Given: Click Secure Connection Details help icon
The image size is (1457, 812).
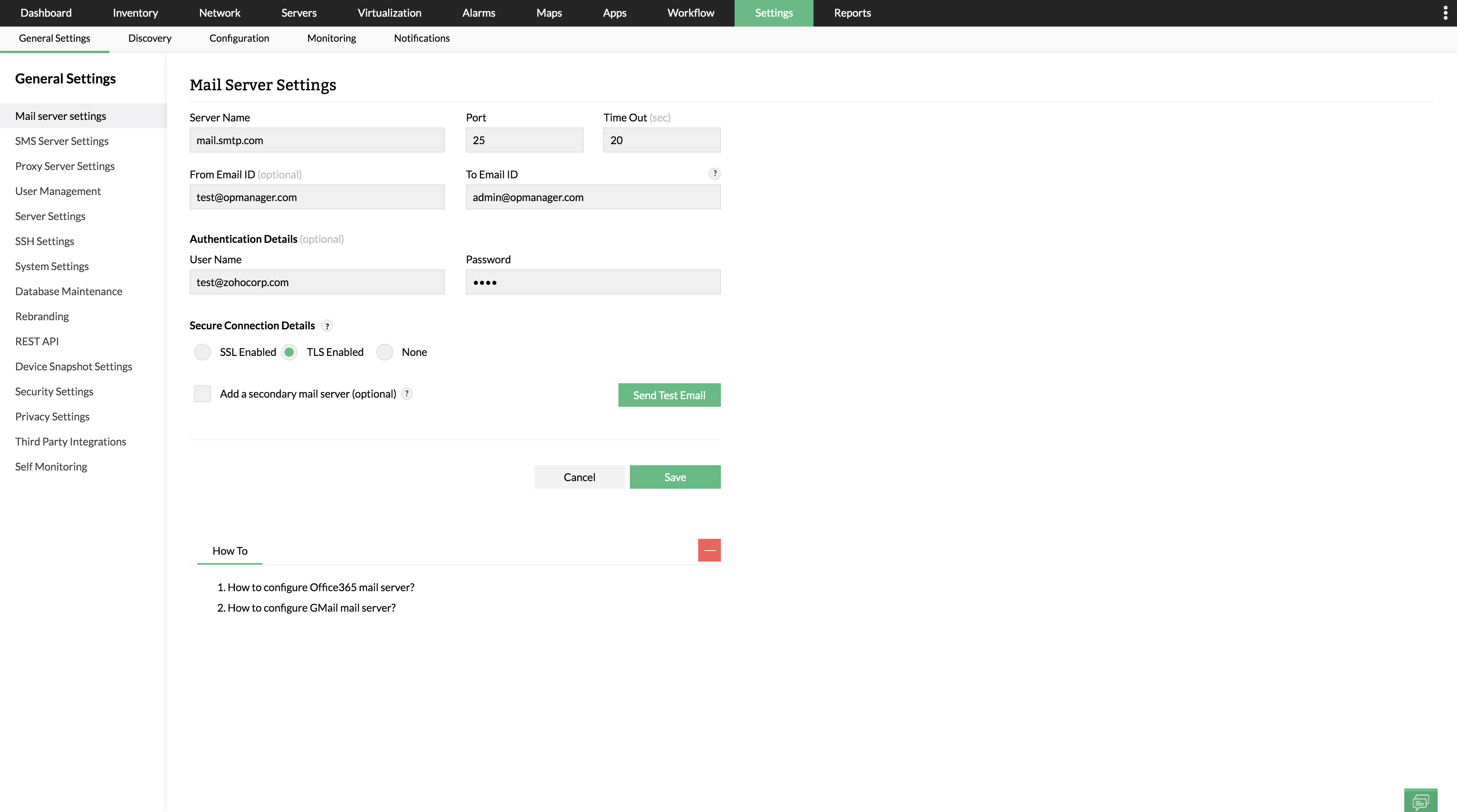Looking at the screenshot, I should point(327,326).
